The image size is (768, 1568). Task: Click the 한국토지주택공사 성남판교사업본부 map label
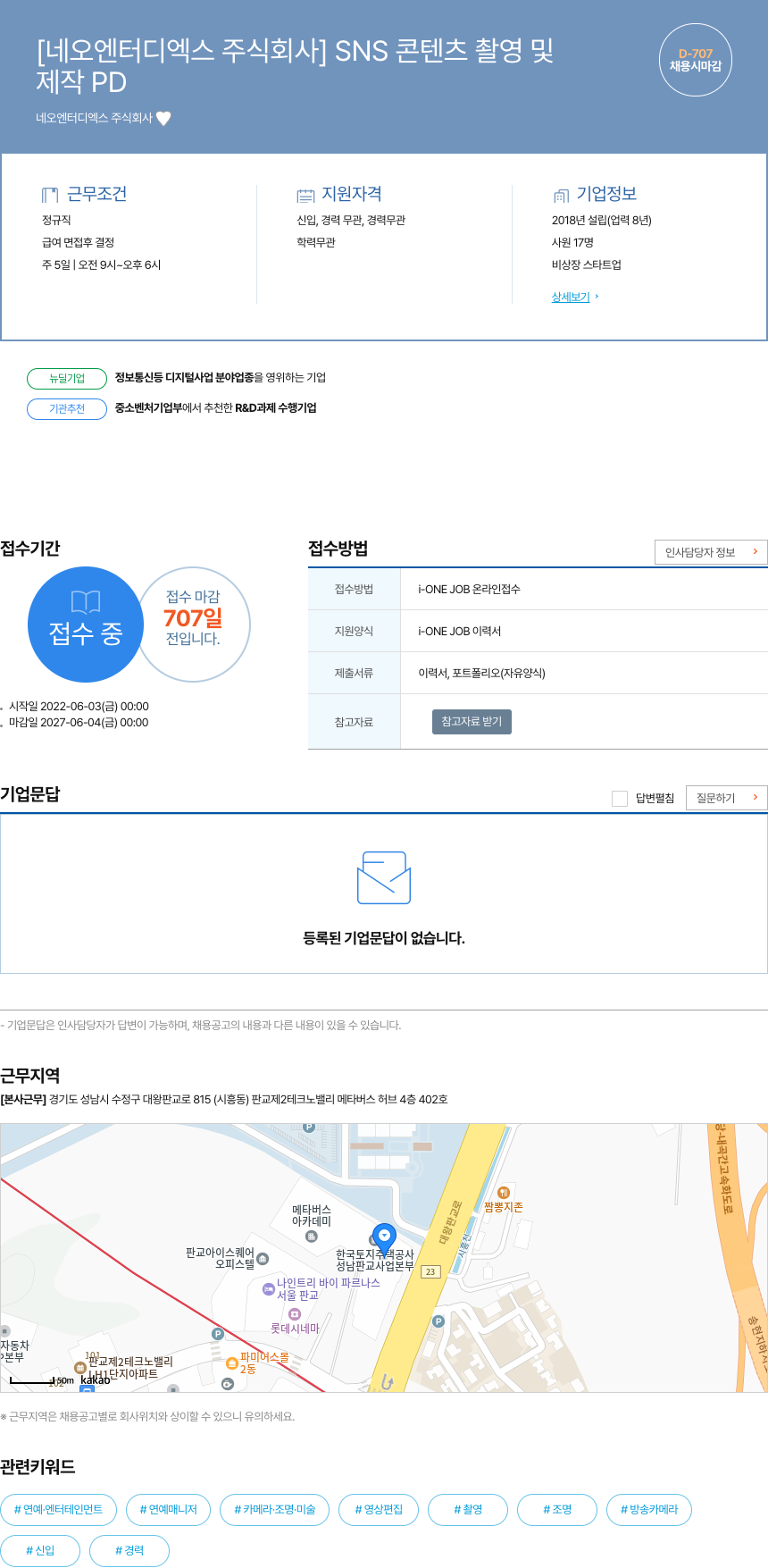(375, 1261)
